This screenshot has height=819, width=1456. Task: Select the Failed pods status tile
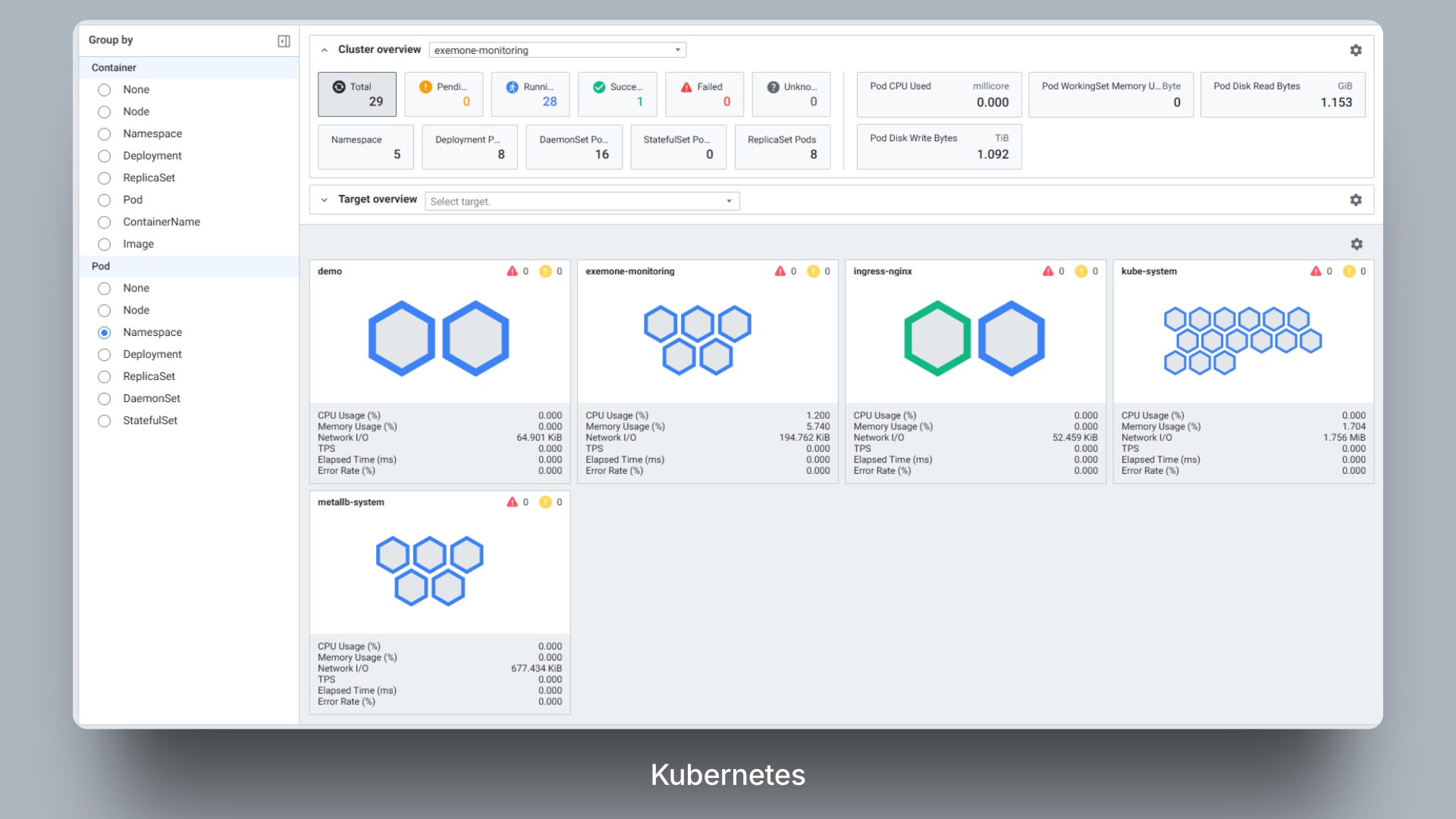(704, 94)
